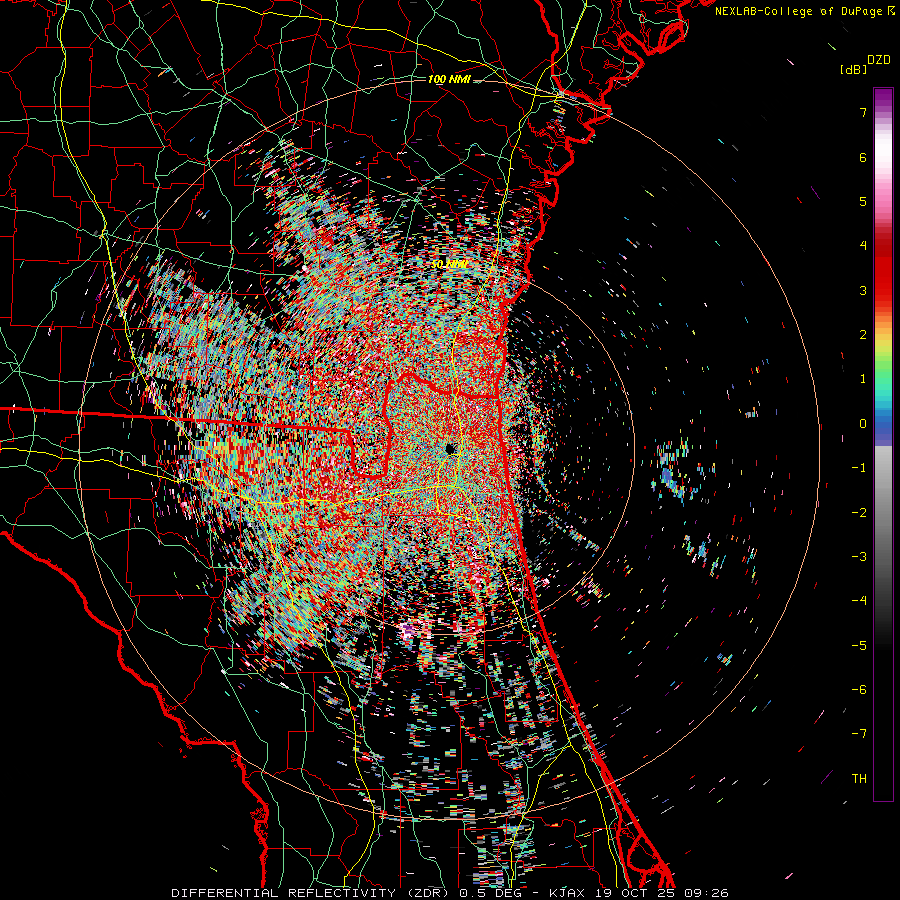Image resolution: width=900 pixels, height=900 pixels.
Task: Click the 7 label on the dB scale
Action: [863, 112]
